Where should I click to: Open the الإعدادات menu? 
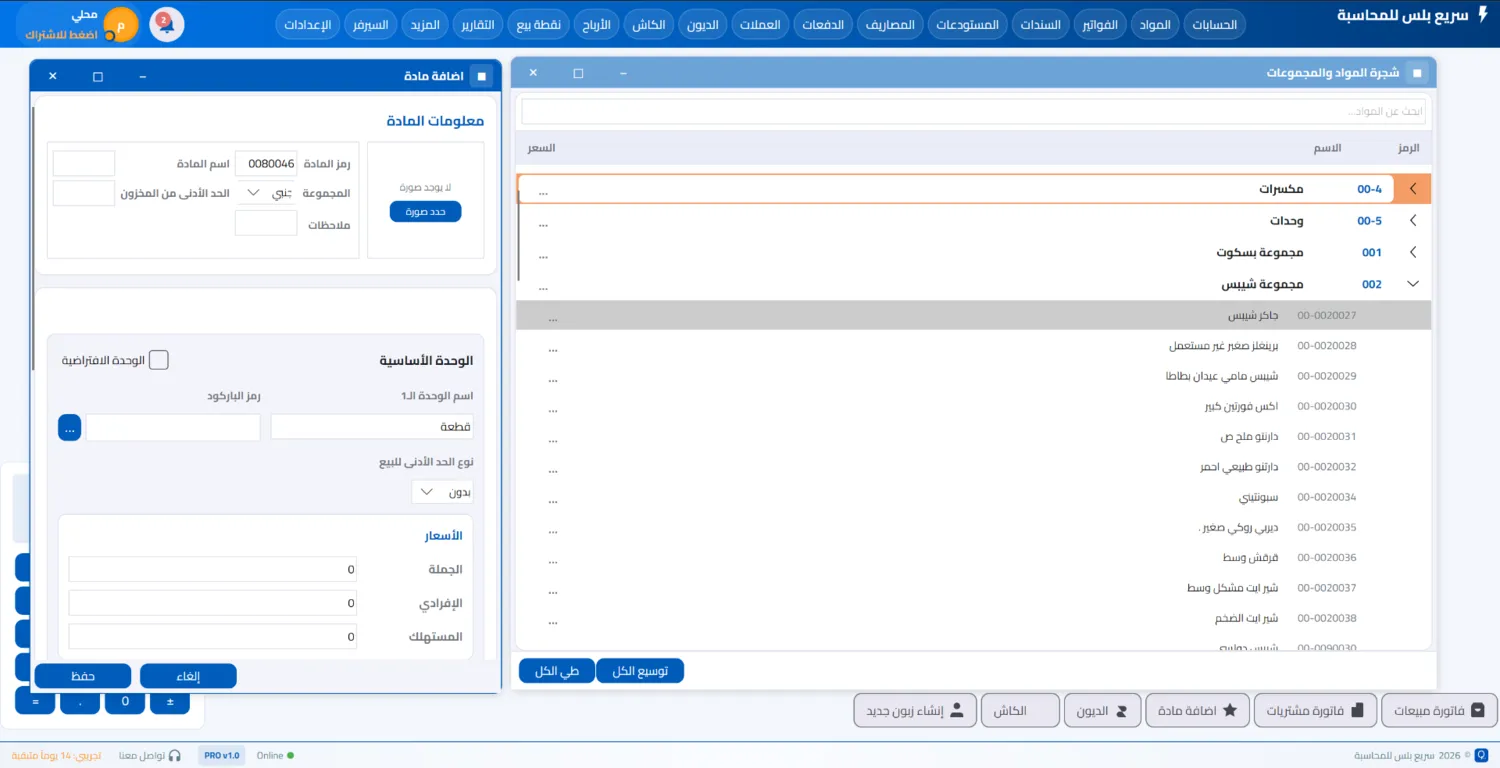(x=308, y=25)
